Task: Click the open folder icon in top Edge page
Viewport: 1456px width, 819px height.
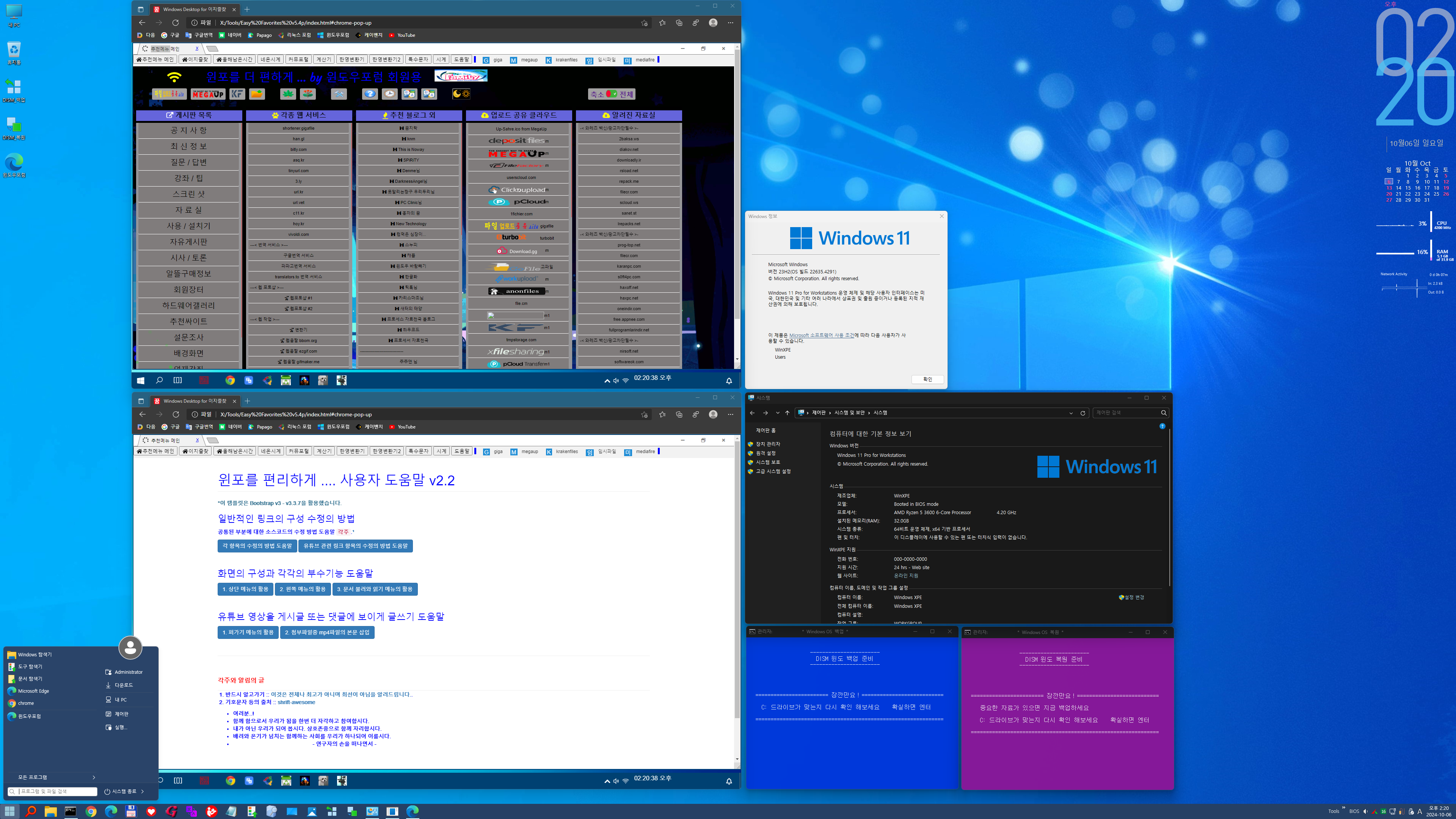Action: click(x=257, y=94)
